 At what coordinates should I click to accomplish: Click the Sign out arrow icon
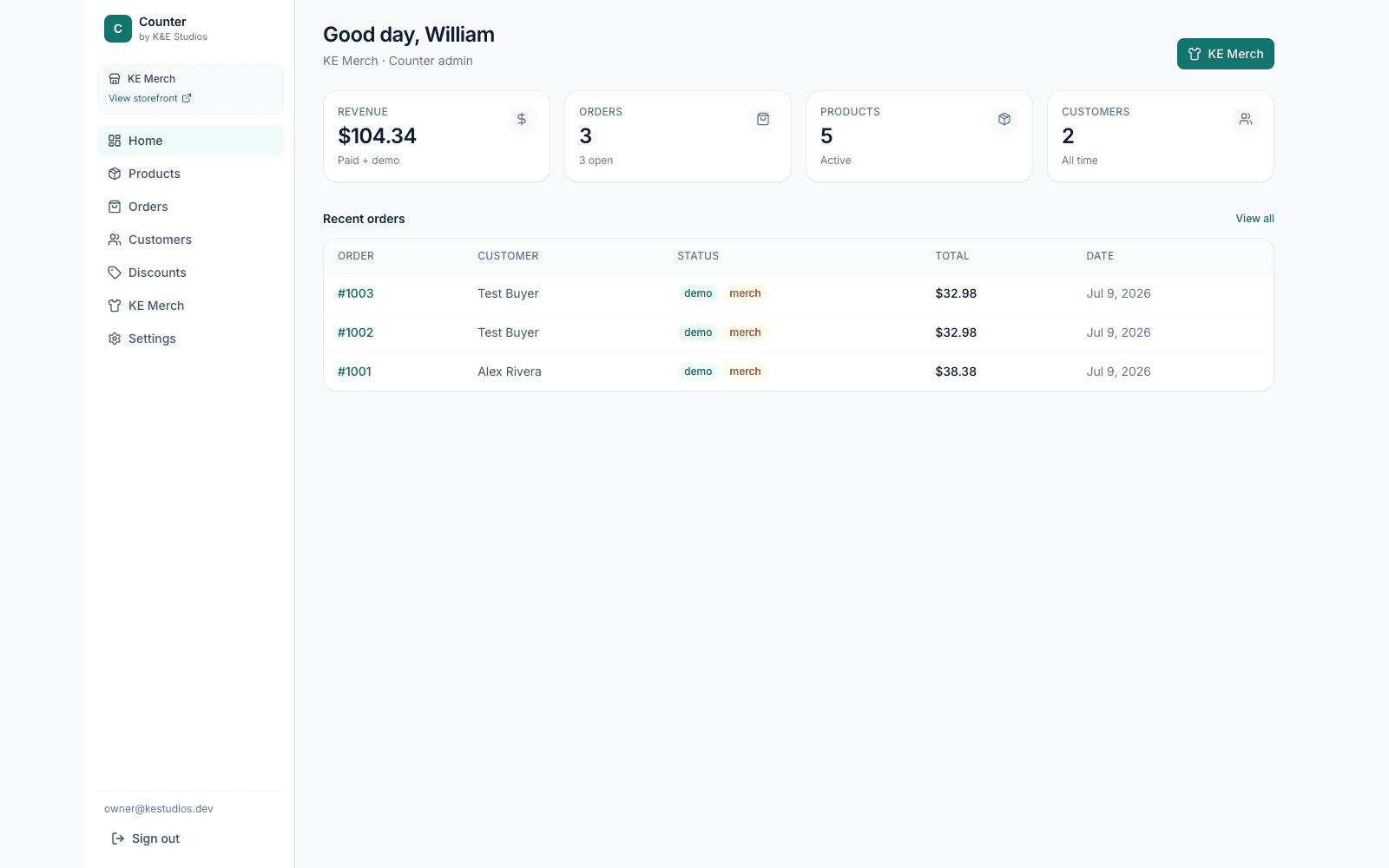[118, 838]
